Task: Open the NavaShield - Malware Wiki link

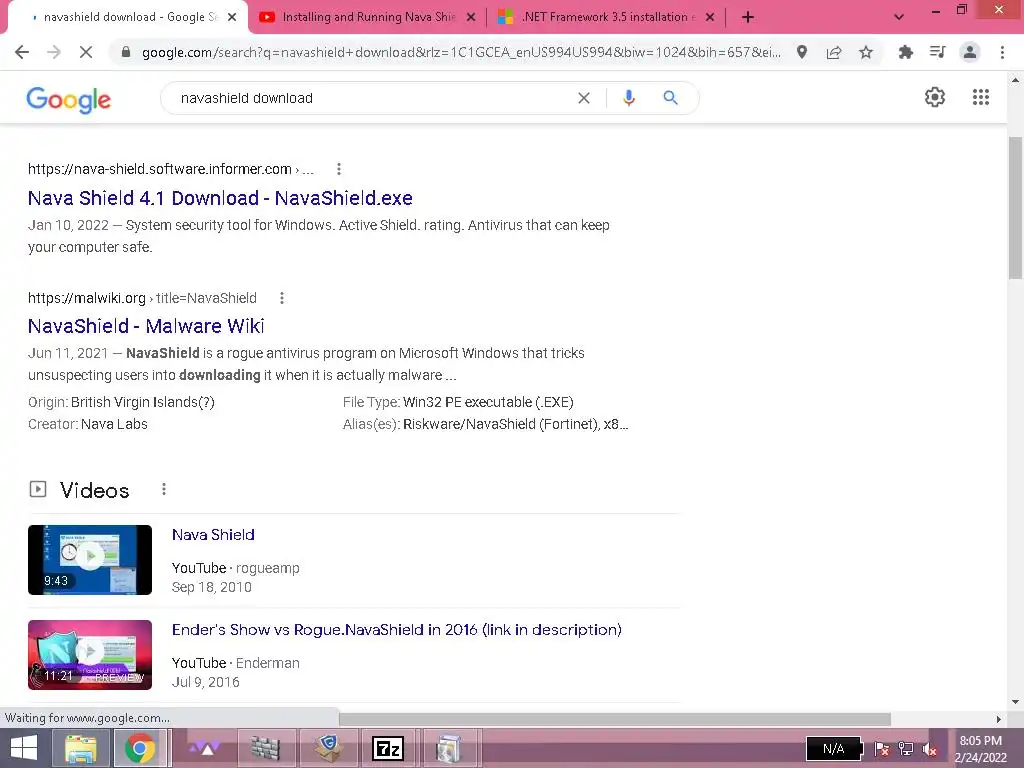Action: click(146, 326)
